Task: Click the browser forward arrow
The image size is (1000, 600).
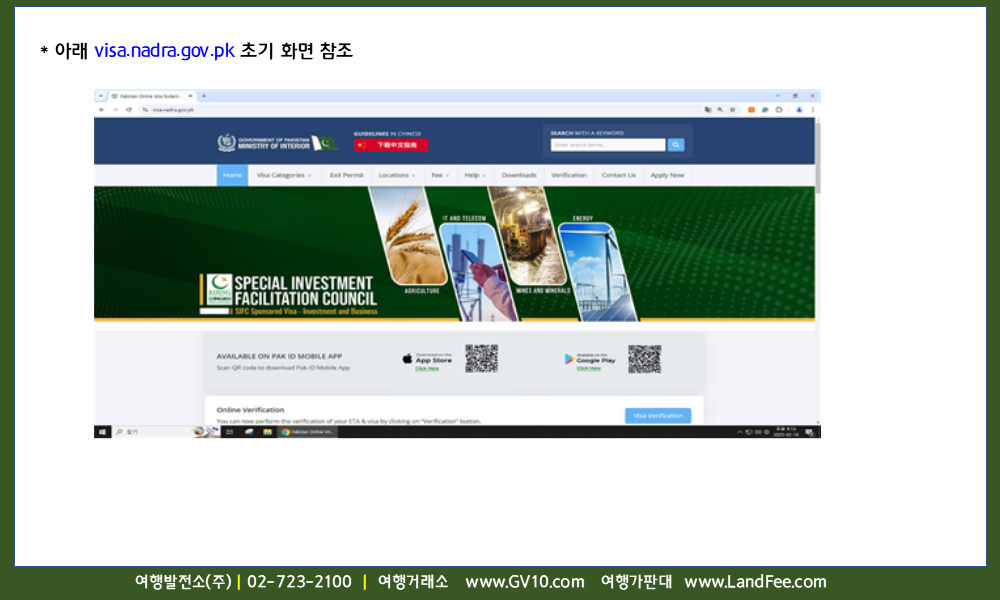Action: coord(115,110)
